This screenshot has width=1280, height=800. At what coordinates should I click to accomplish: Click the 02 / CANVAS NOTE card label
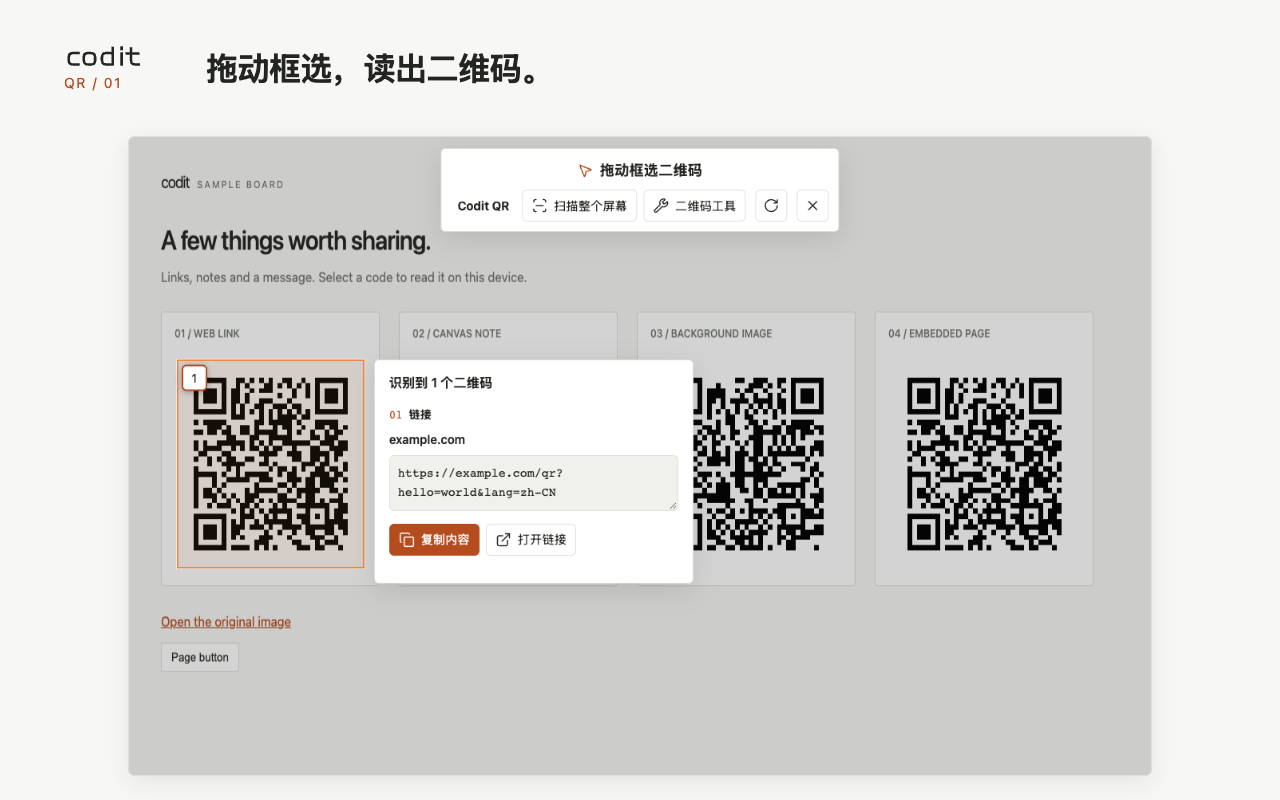point(457,334)
